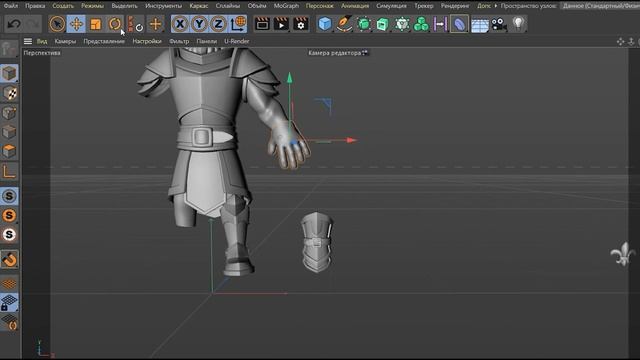This screenshot has width=640, height=360.
Task: Click viewport pan navigation icon
Action: [620, 41]
